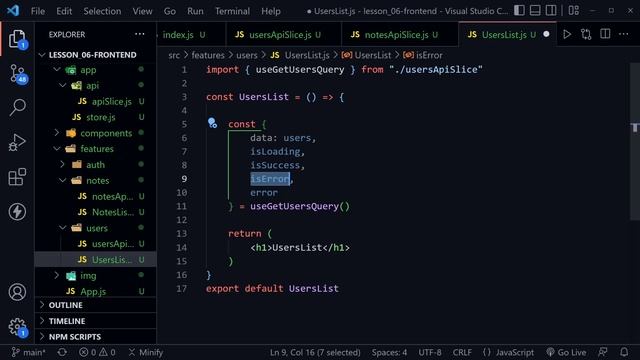This screenshot has width=640, height=360.
Task: Open App.js in explorer
Action: pos(96,291)
